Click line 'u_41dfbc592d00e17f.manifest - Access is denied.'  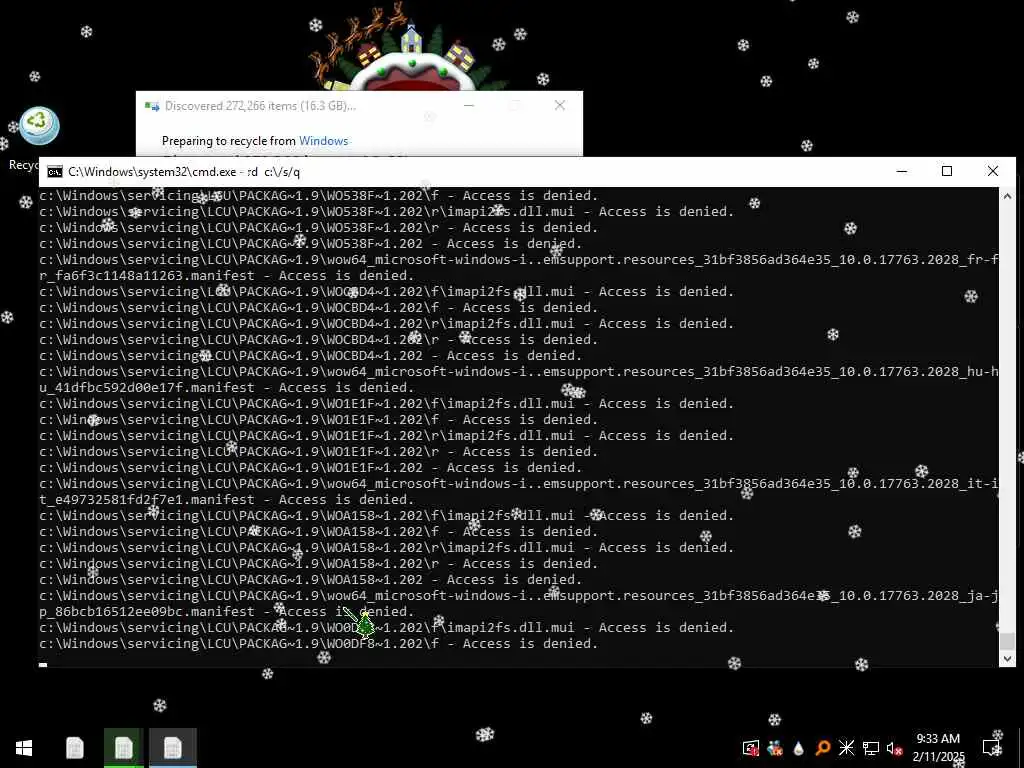[227, 387]
